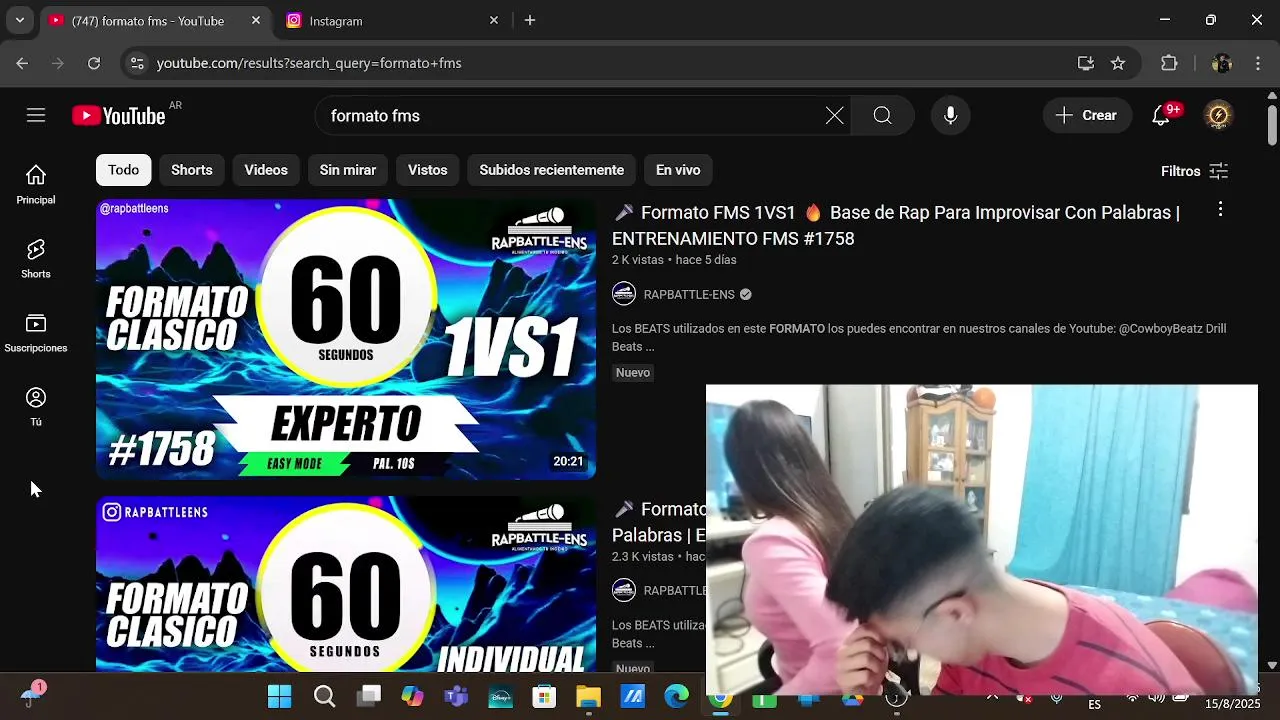Reload the page
1280x720 pixels.
[x=94, y=63]
